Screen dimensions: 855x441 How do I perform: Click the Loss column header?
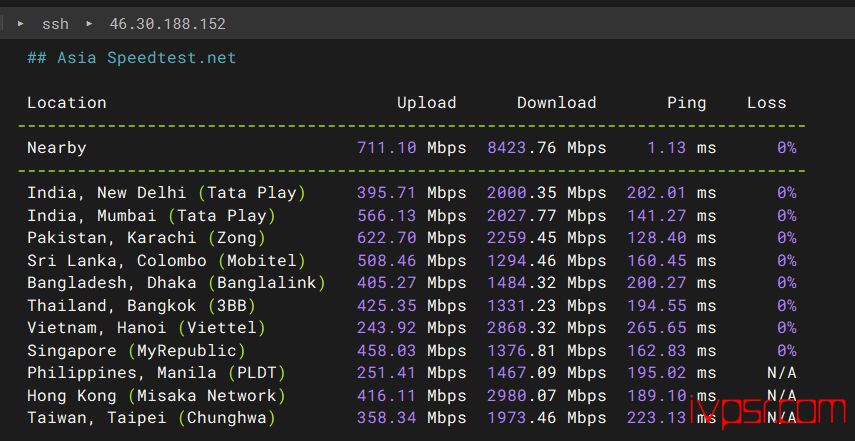tap(767, 102)
